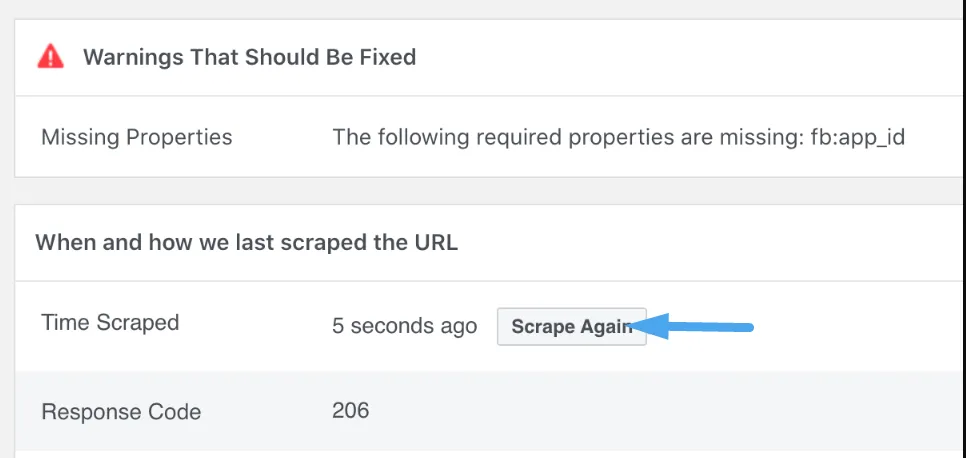Select the 'When and how we last scraped' heading
The height and width of the screenshot is (458, 966).
point(246,243)
